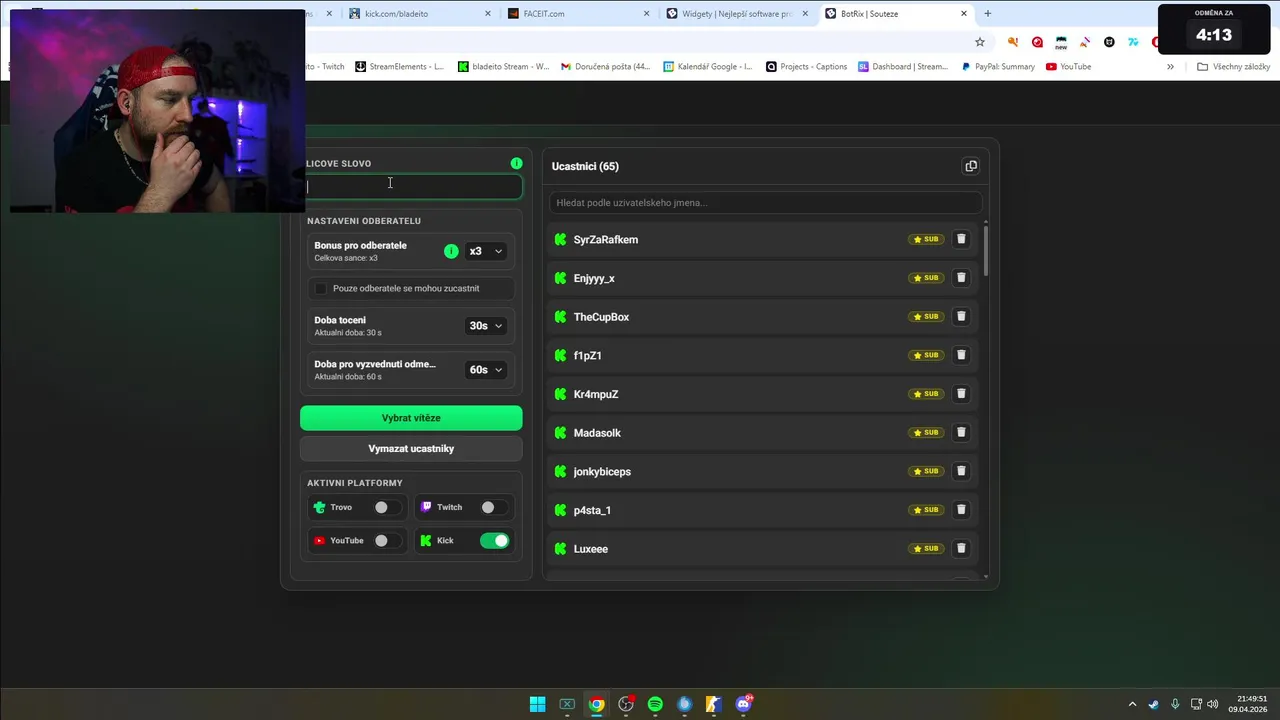Click the Vybrat viteze button
The width and height of the screenshot is (1280, 720).
(x=411, y=418)
